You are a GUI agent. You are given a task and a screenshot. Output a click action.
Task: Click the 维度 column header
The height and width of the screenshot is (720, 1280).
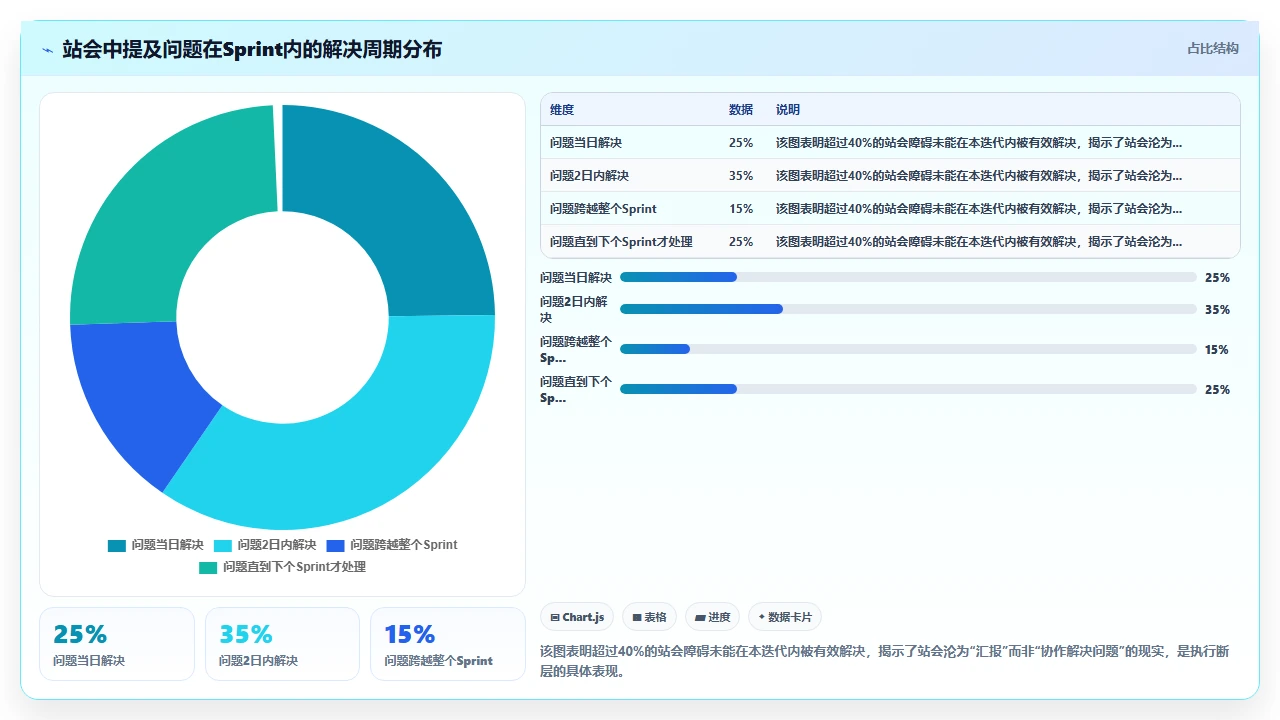(x=562, y=110)
